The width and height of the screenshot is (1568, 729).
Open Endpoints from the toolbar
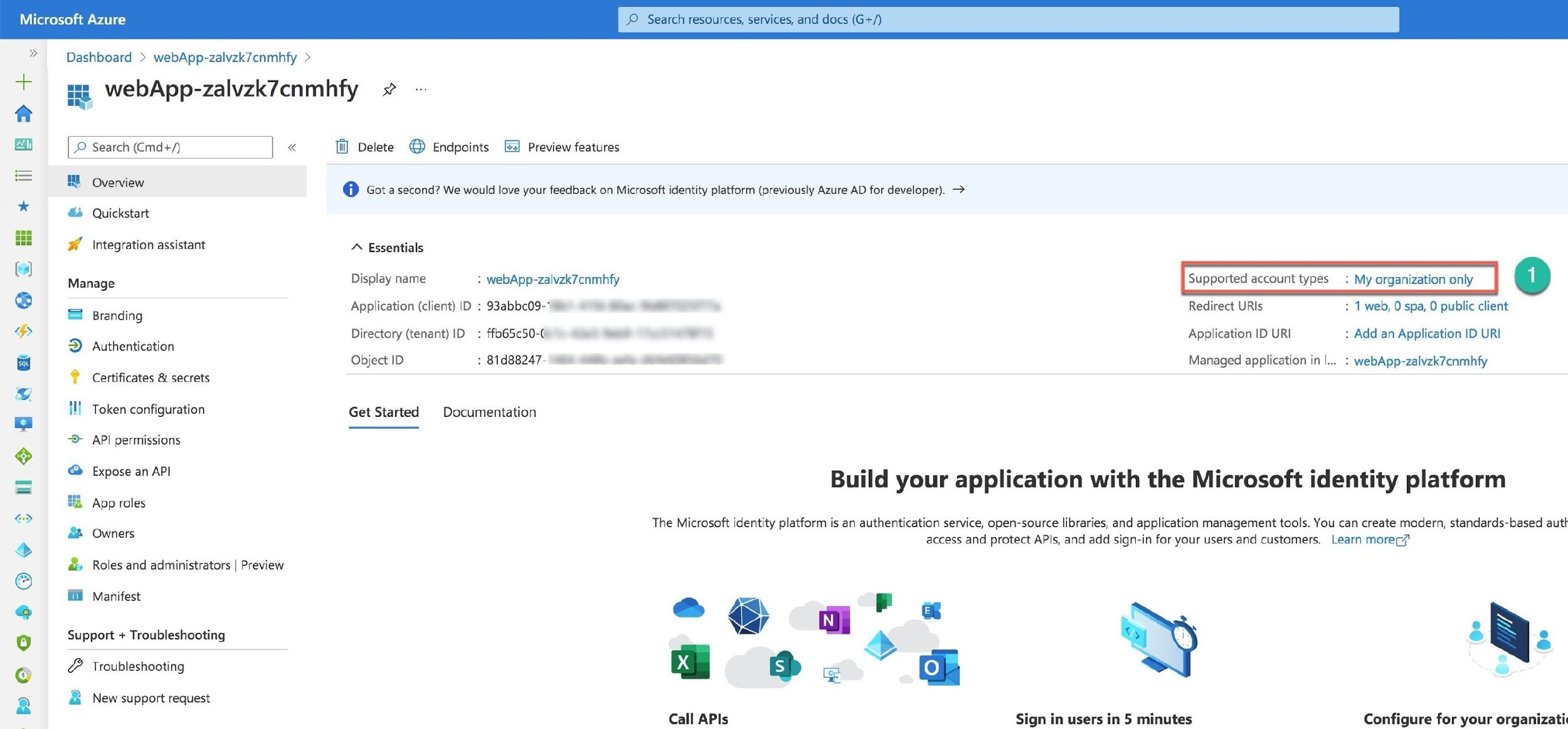click(449, 147)
